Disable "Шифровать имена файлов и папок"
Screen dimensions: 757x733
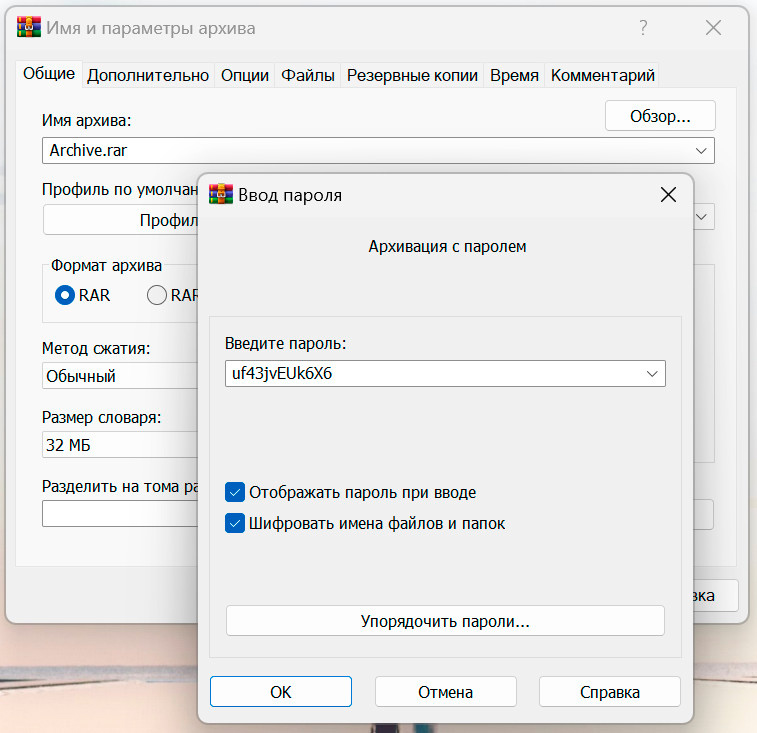click(x=235, y=523)
